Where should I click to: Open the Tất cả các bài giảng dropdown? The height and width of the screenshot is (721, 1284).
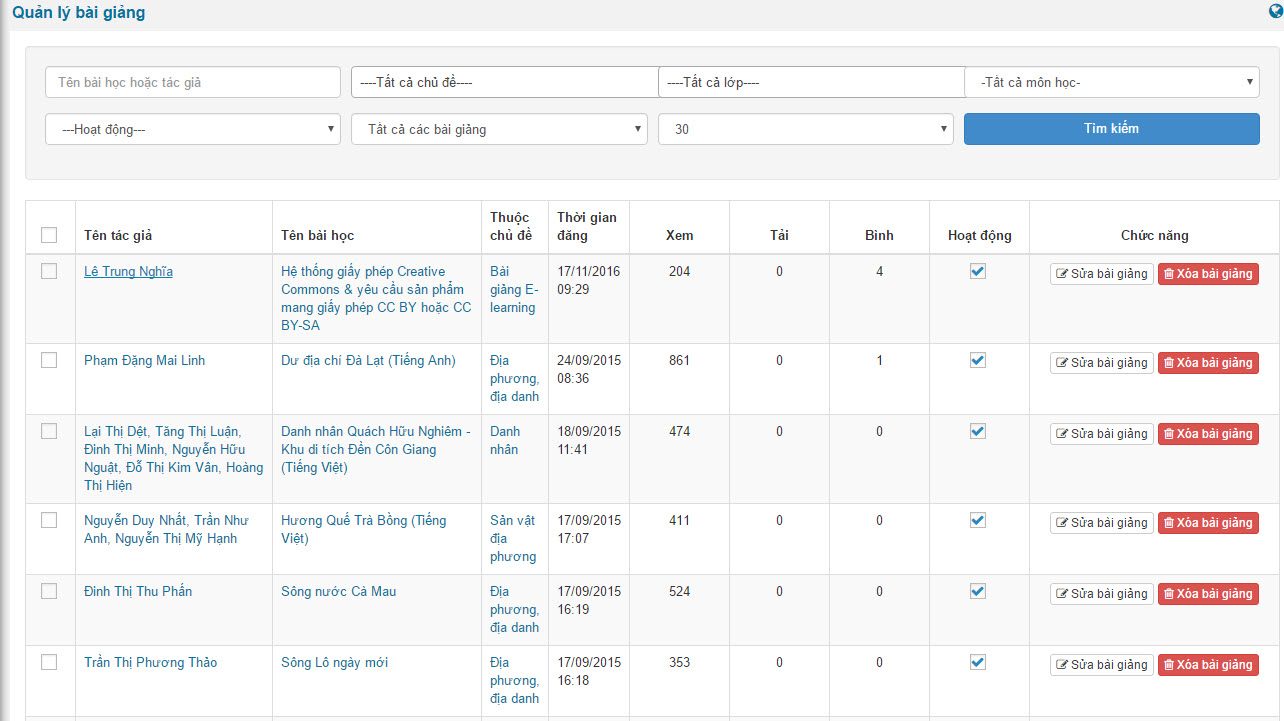pyautogui.click(x=499, y=129)
